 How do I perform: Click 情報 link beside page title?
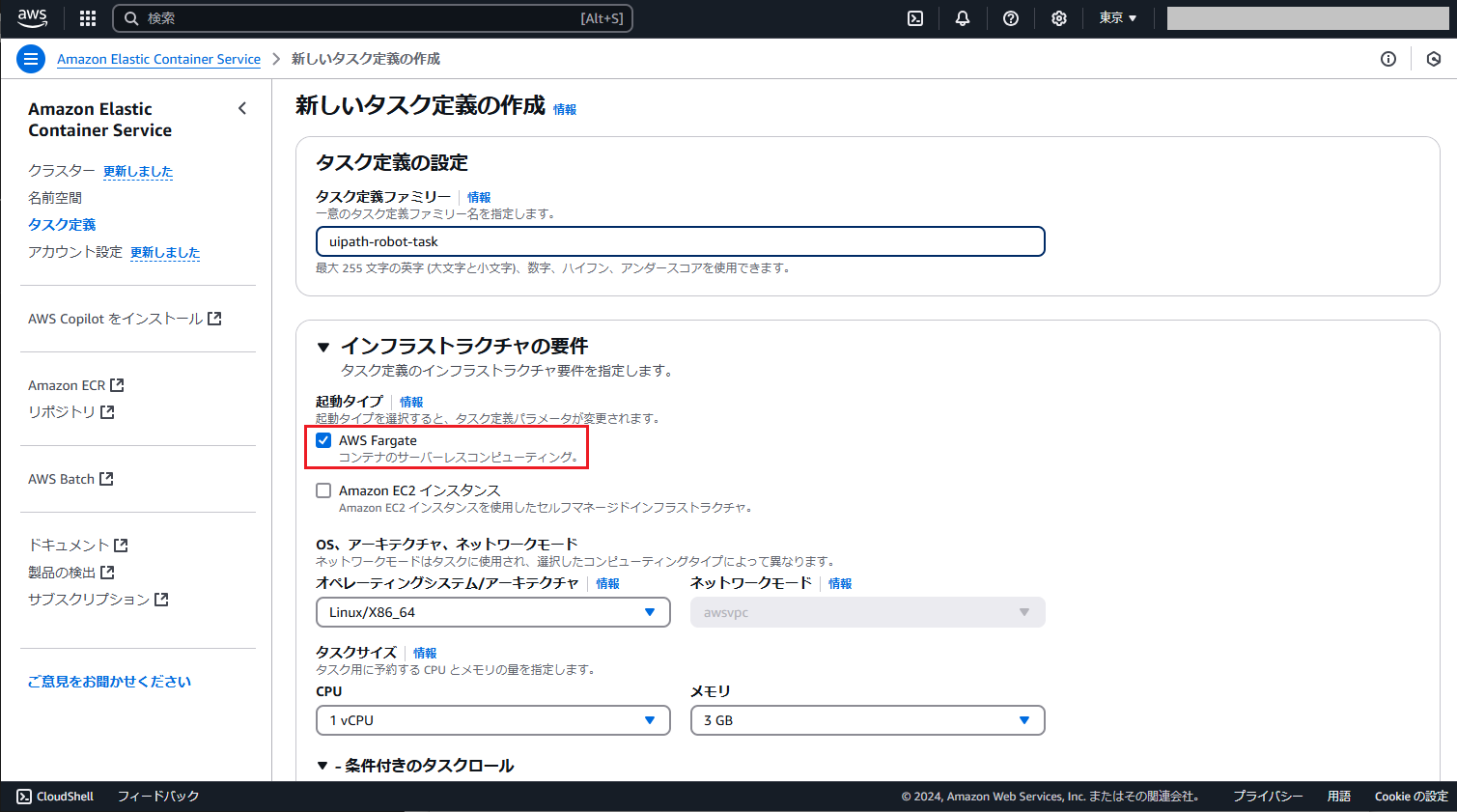[x=565, y=109]
